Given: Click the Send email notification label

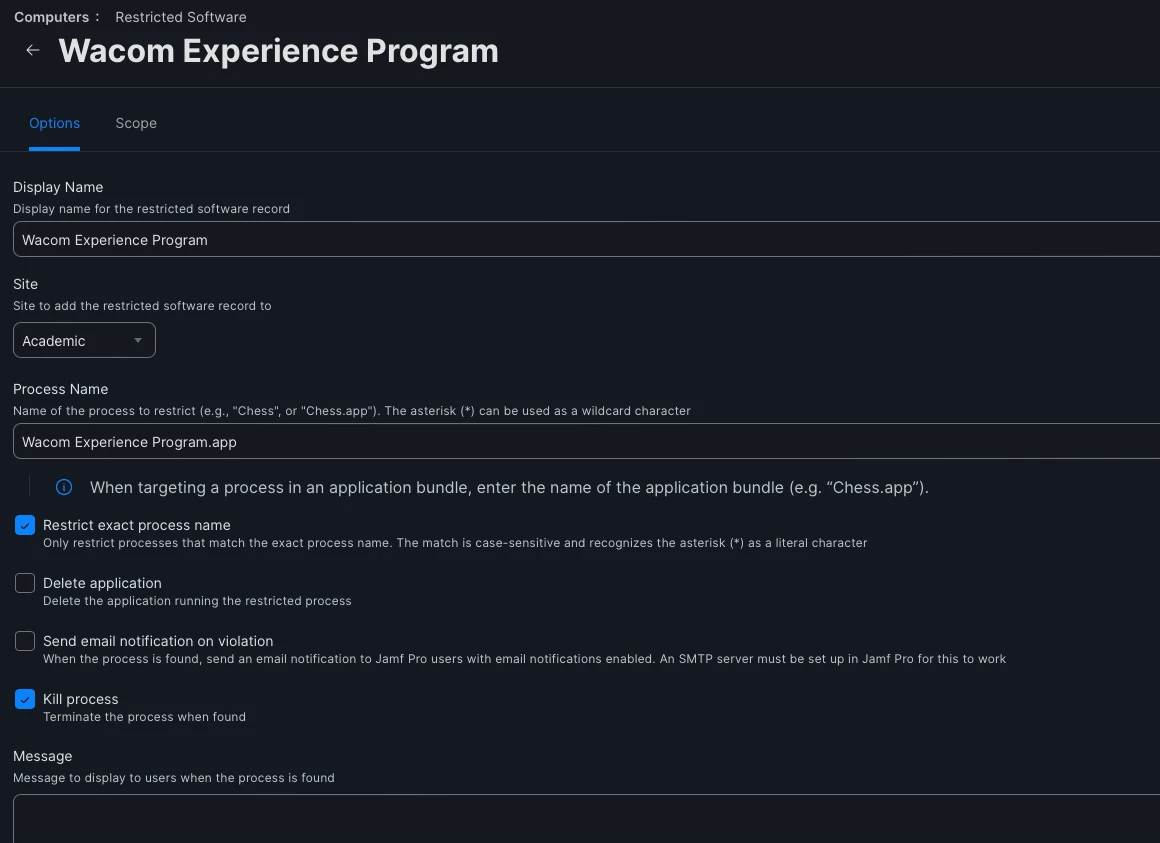Looking at the screenshot, I should pyautogui.click(x=158, y=641).
